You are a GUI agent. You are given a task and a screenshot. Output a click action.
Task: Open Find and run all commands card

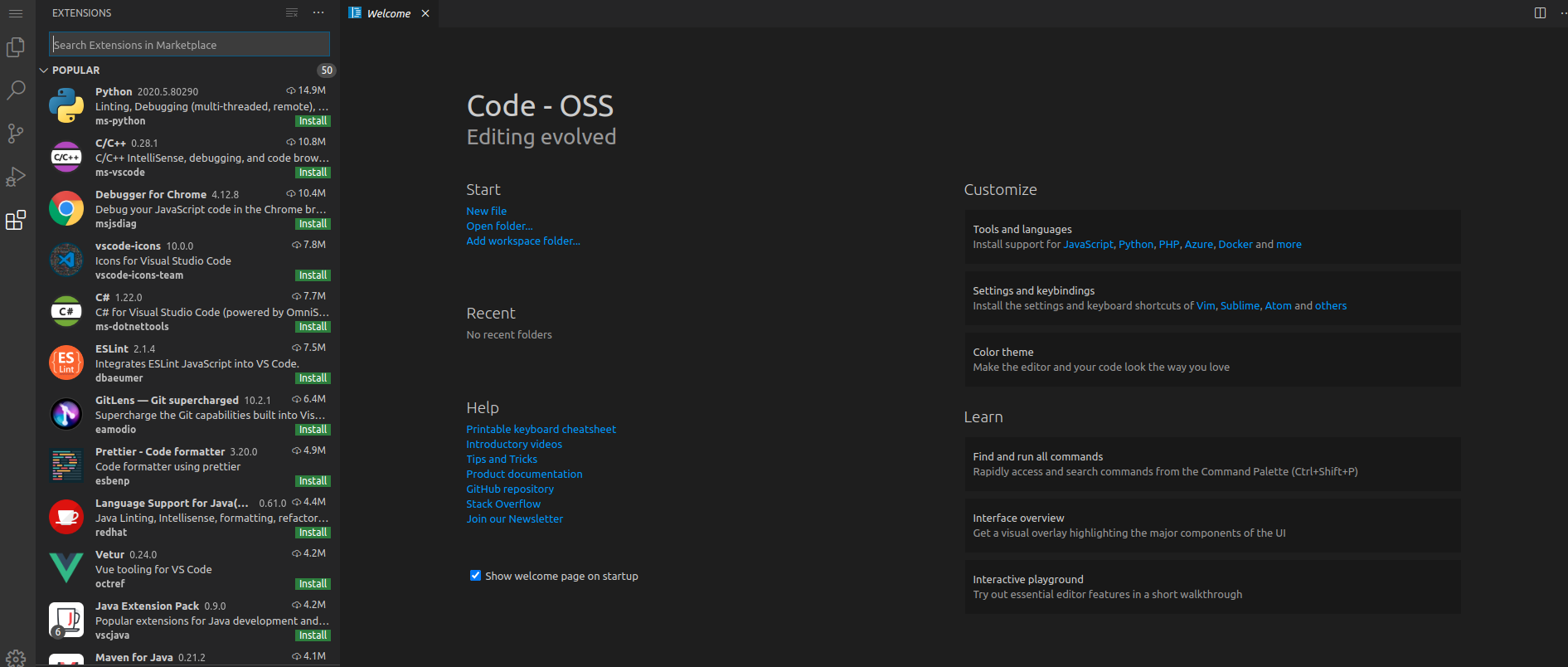click(x=1212, y=464)
